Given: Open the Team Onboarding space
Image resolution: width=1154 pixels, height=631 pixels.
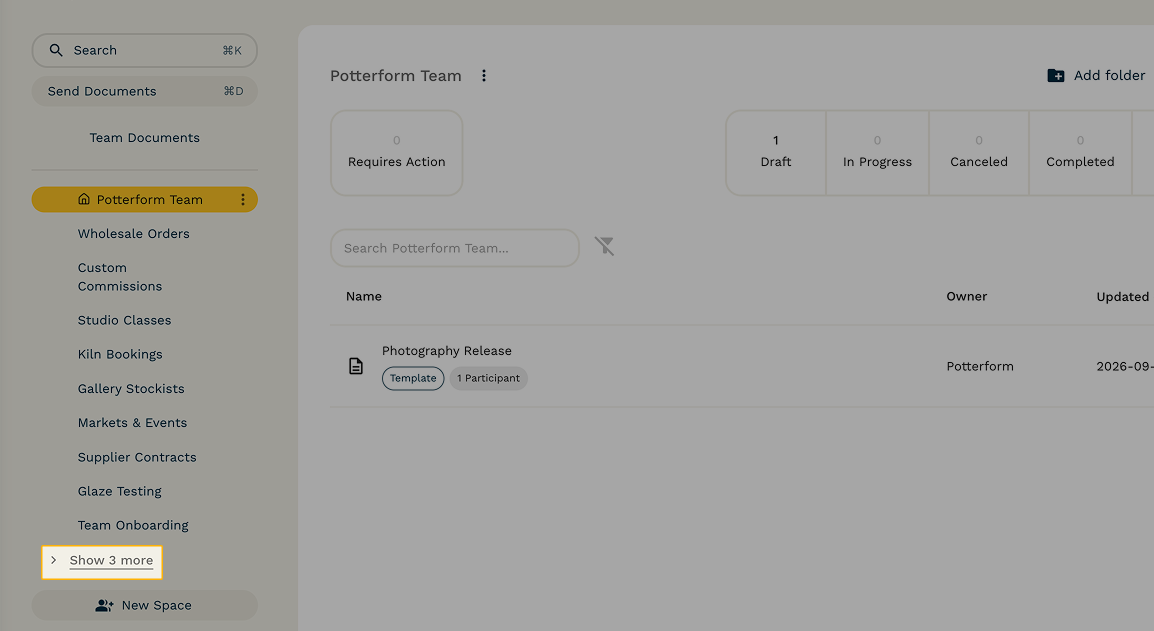Looking at the screenshot, I should click(x=133, y=525).
